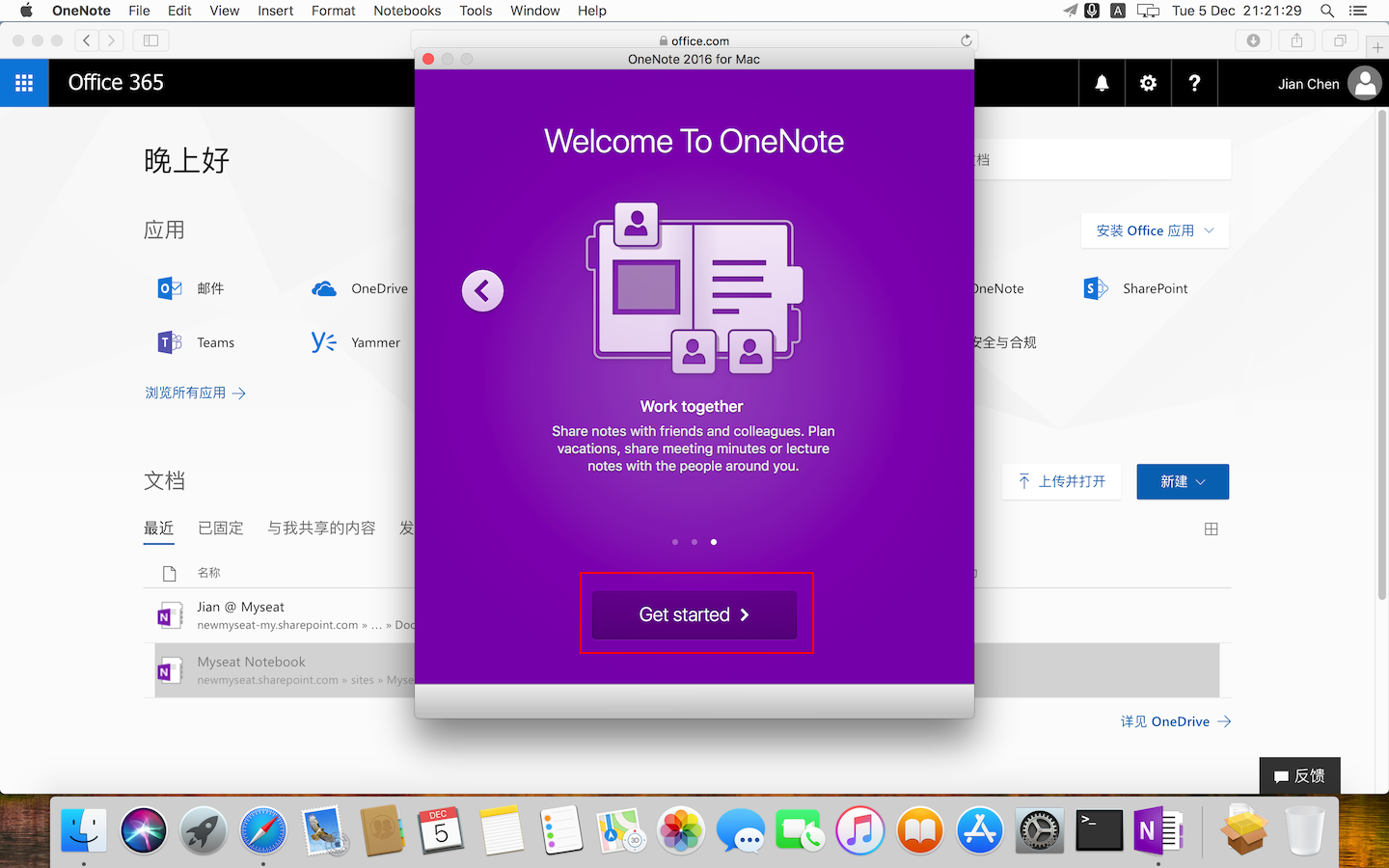Image resolution: width=1389 pixels, height=868 pixels.
Task: Click the office.com address bar
Action: 694,41
